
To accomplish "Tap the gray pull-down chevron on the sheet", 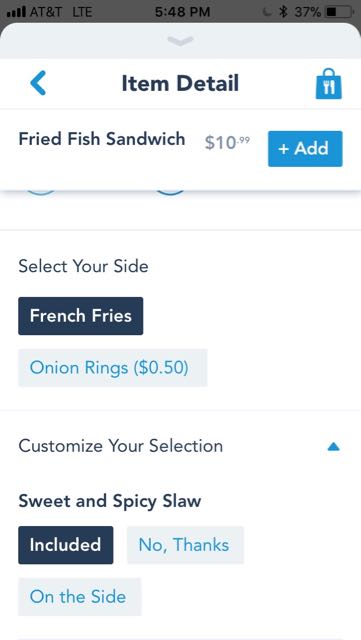I will pos(180,40).
